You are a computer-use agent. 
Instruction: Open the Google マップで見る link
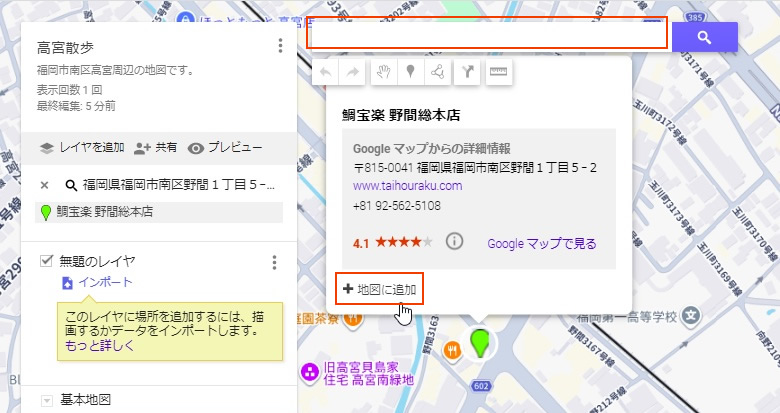tap(541, 243)
